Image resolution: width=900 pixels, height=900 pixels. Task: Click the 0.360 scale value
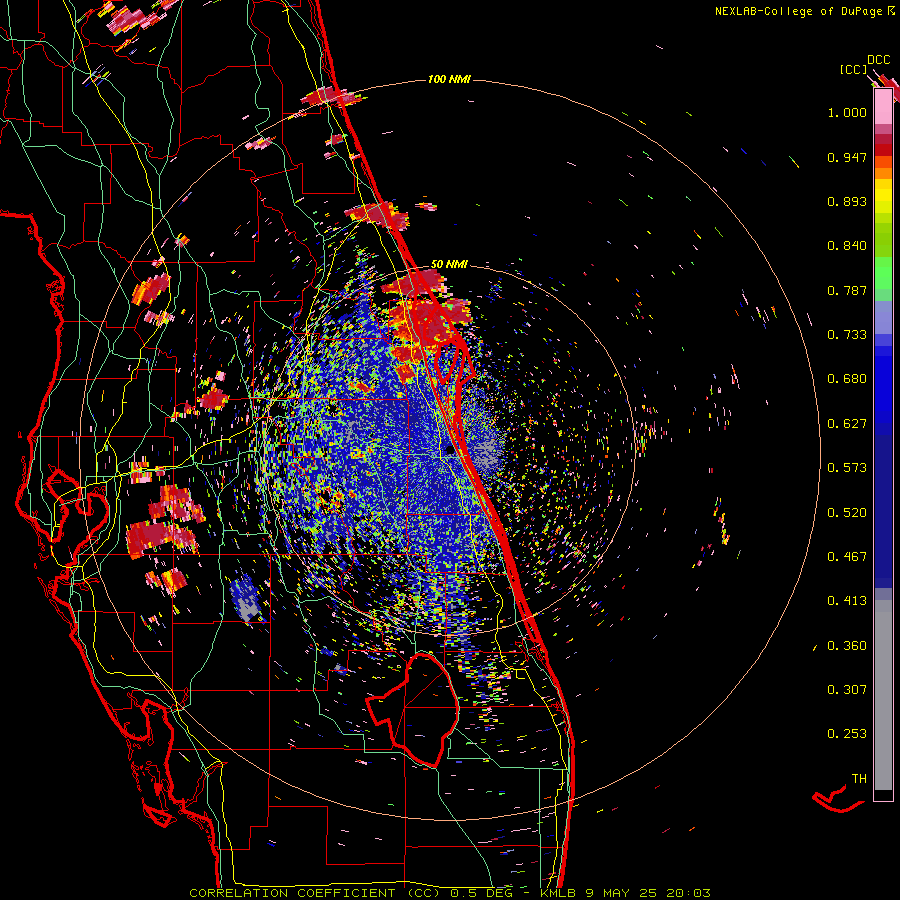[847, 646]
